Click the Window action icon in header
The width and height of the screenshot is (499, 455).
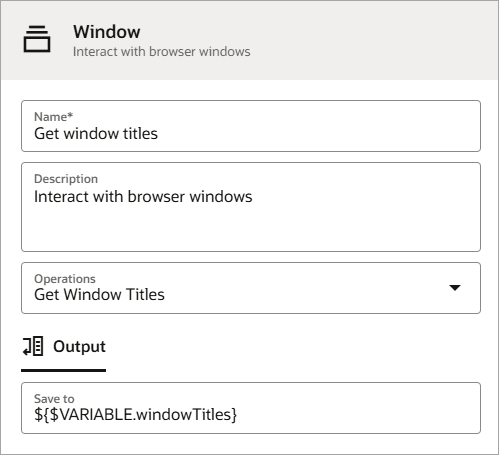[37, 39]
